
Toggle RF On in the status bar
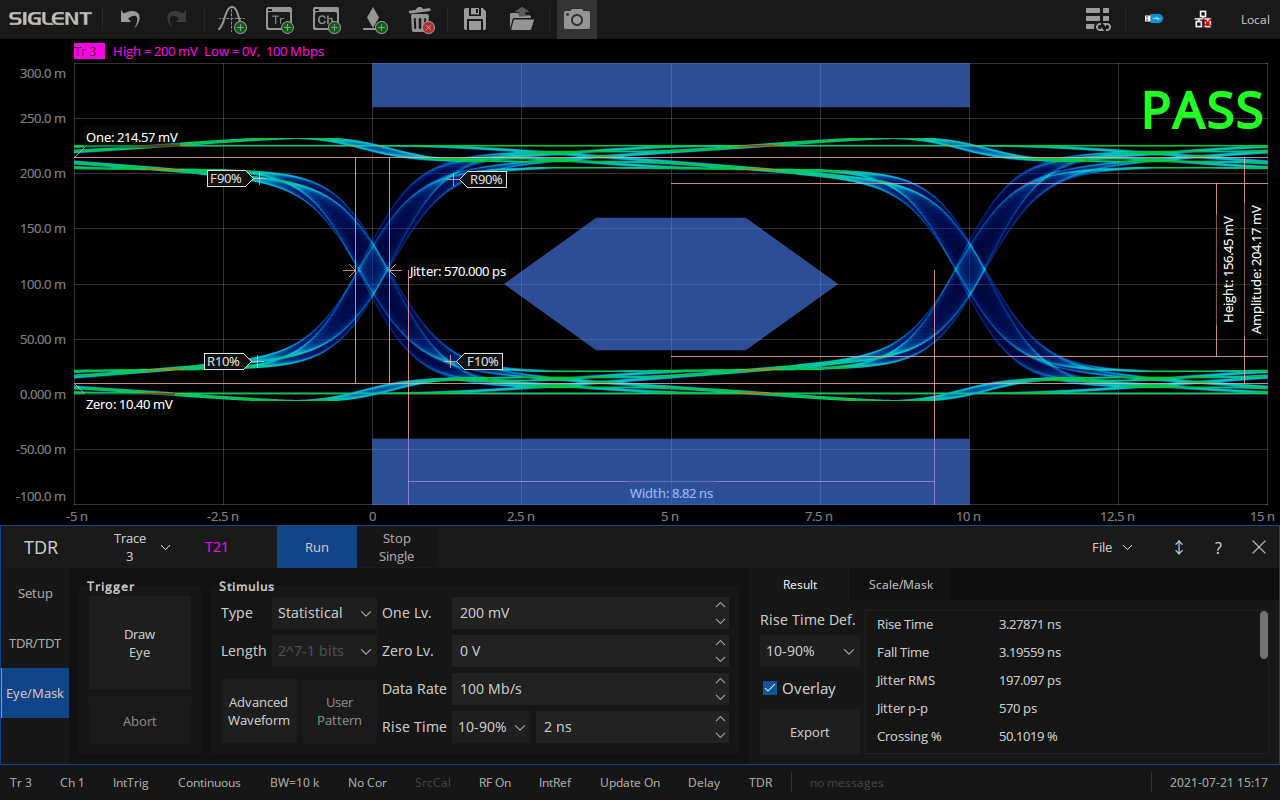495,782
